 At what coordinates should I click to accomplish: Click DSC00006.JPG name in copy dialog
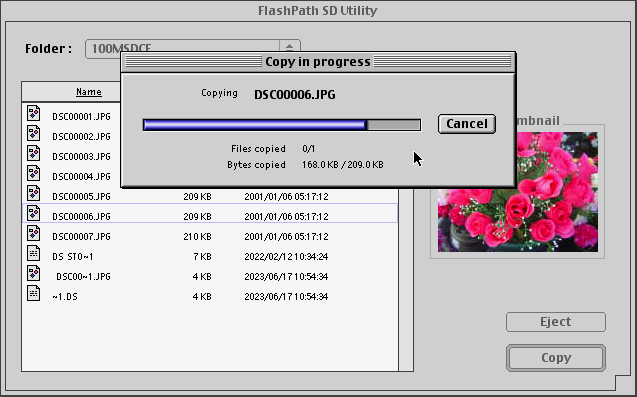(295, 95)
